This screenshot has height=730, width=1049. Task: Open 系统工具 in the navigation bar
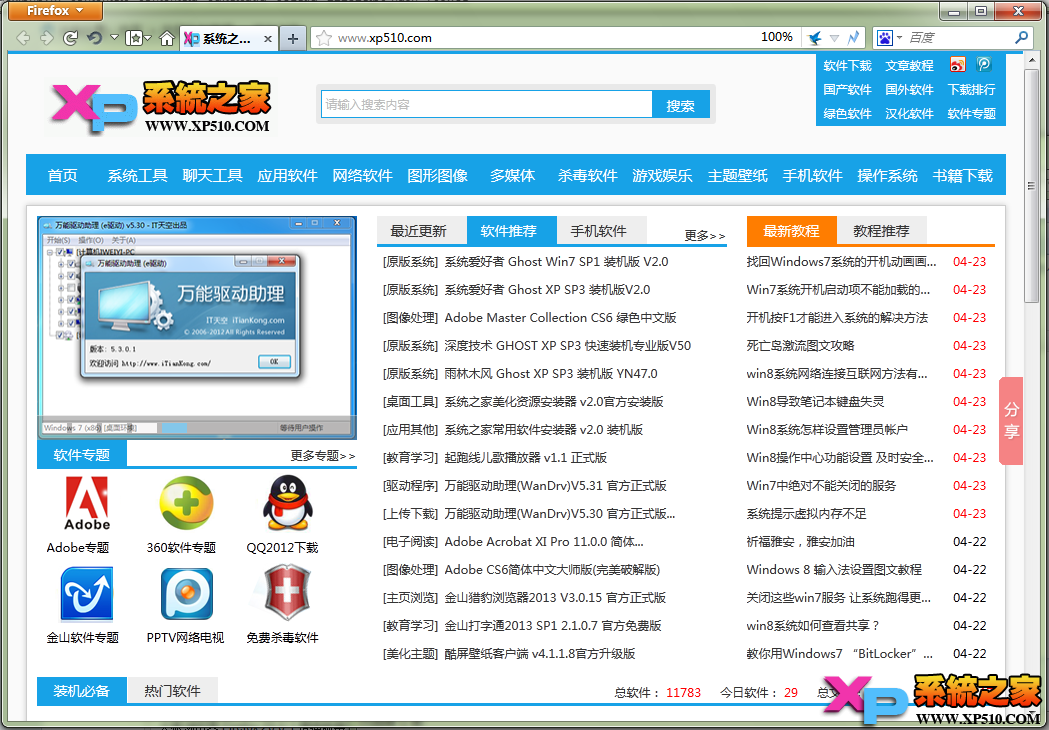tap(137, 175)
